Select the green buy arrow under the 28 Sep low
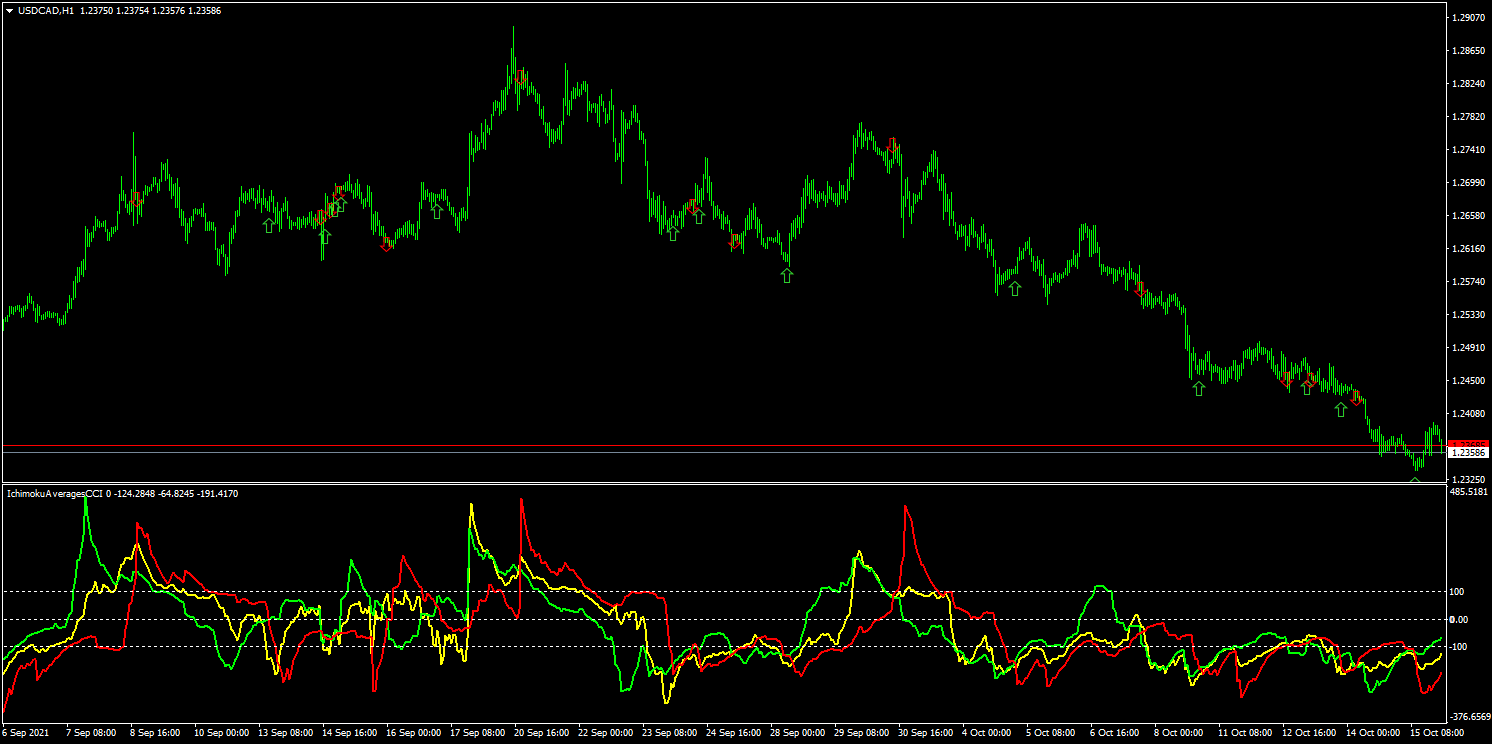This screenshot has width=1492, height=744. click(787, 275)
